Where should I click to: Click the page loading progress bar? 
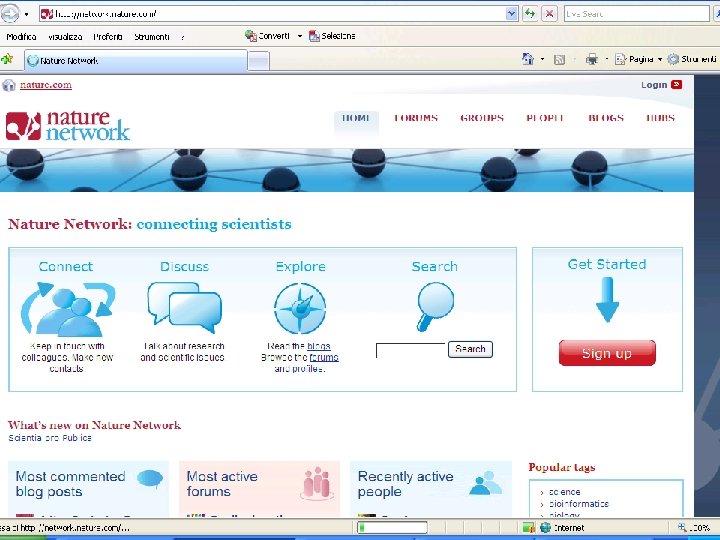tap(392, 528)
